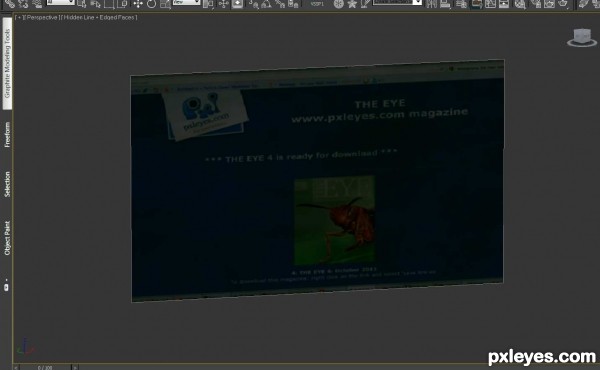Image resolution: width=600 pixels, height=370 pixels.
Task: Open the selection filter dropdown
Action: click(x=60, y=2)
